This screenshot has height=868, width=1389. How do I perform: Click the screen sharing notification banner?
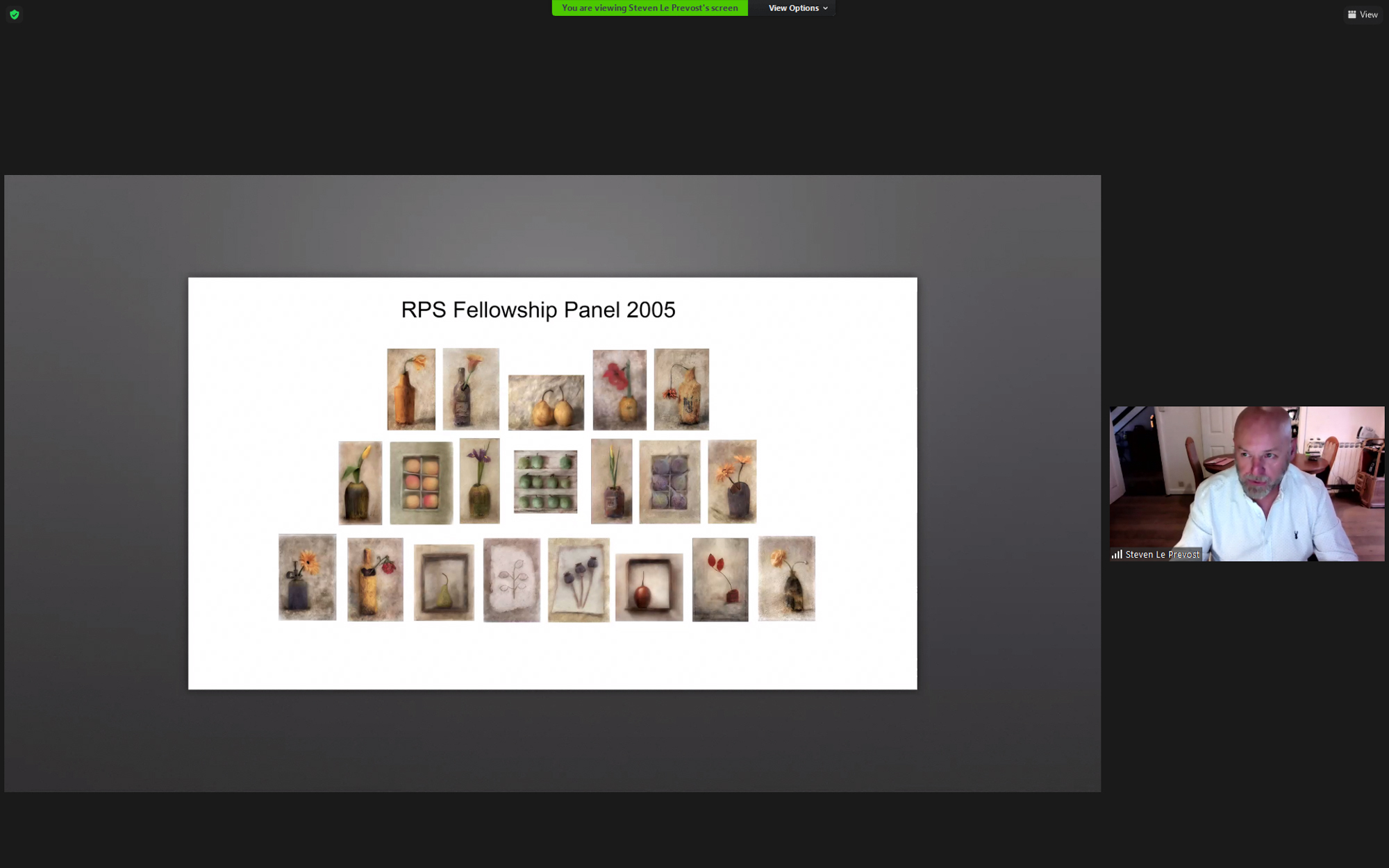pos(649,8)
